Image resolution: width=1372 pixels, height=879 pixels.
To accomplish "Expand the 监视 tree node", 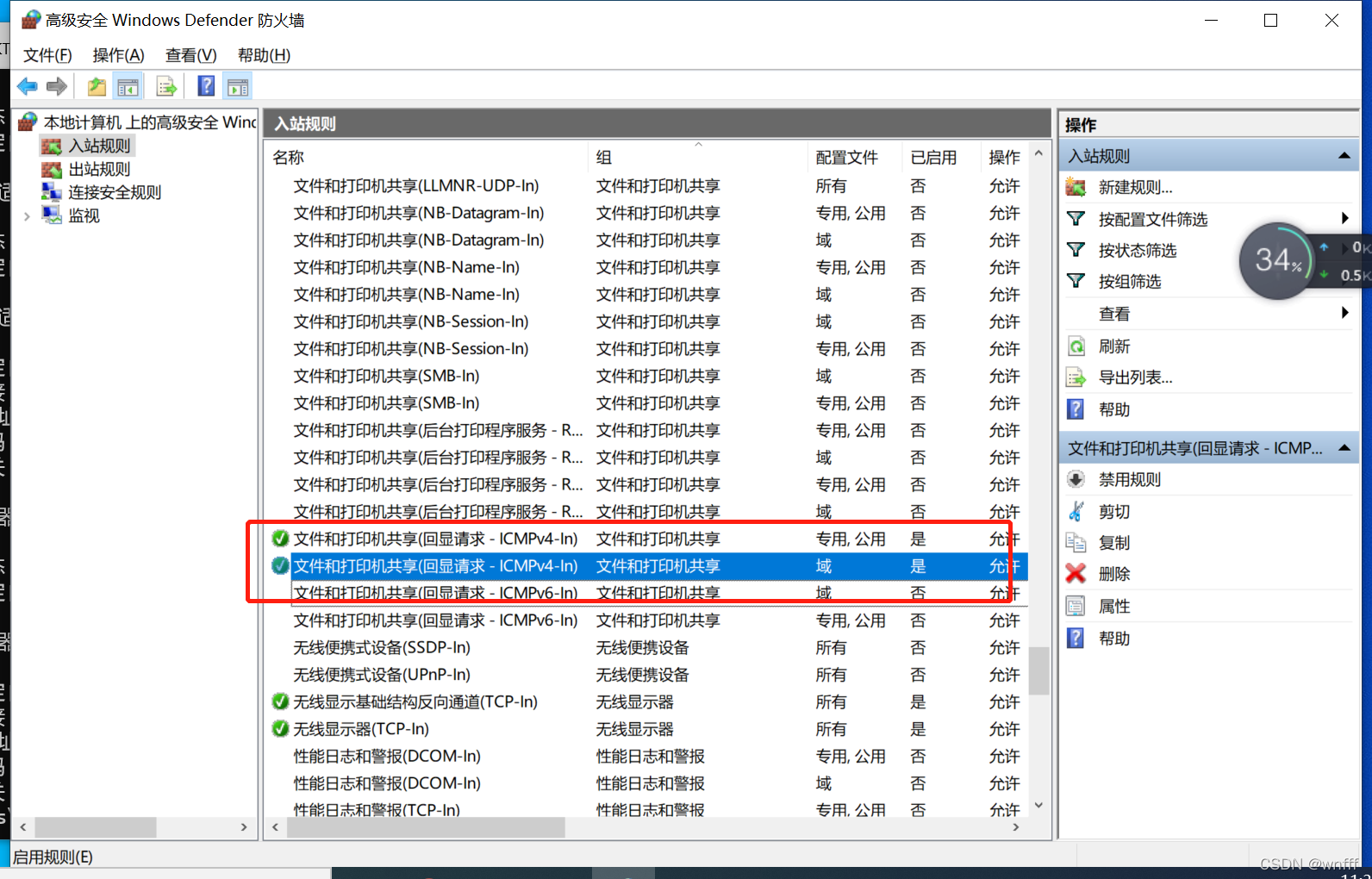I will (x=27, y=215).
